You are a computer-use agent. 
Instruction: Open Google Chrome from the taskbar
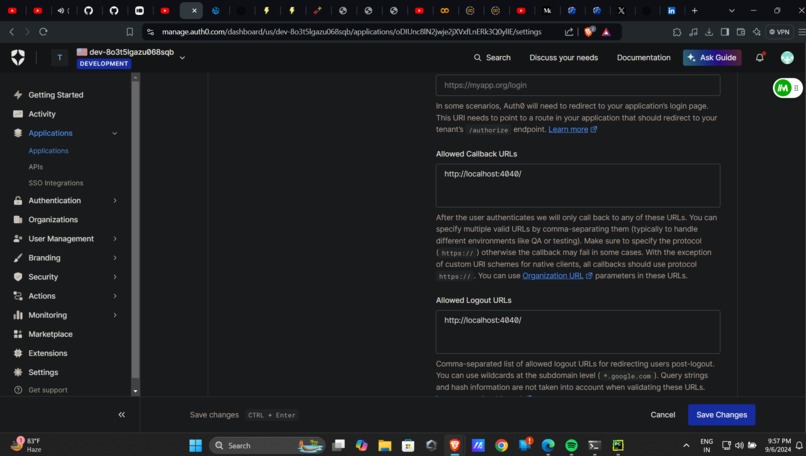tap(502, 445)
